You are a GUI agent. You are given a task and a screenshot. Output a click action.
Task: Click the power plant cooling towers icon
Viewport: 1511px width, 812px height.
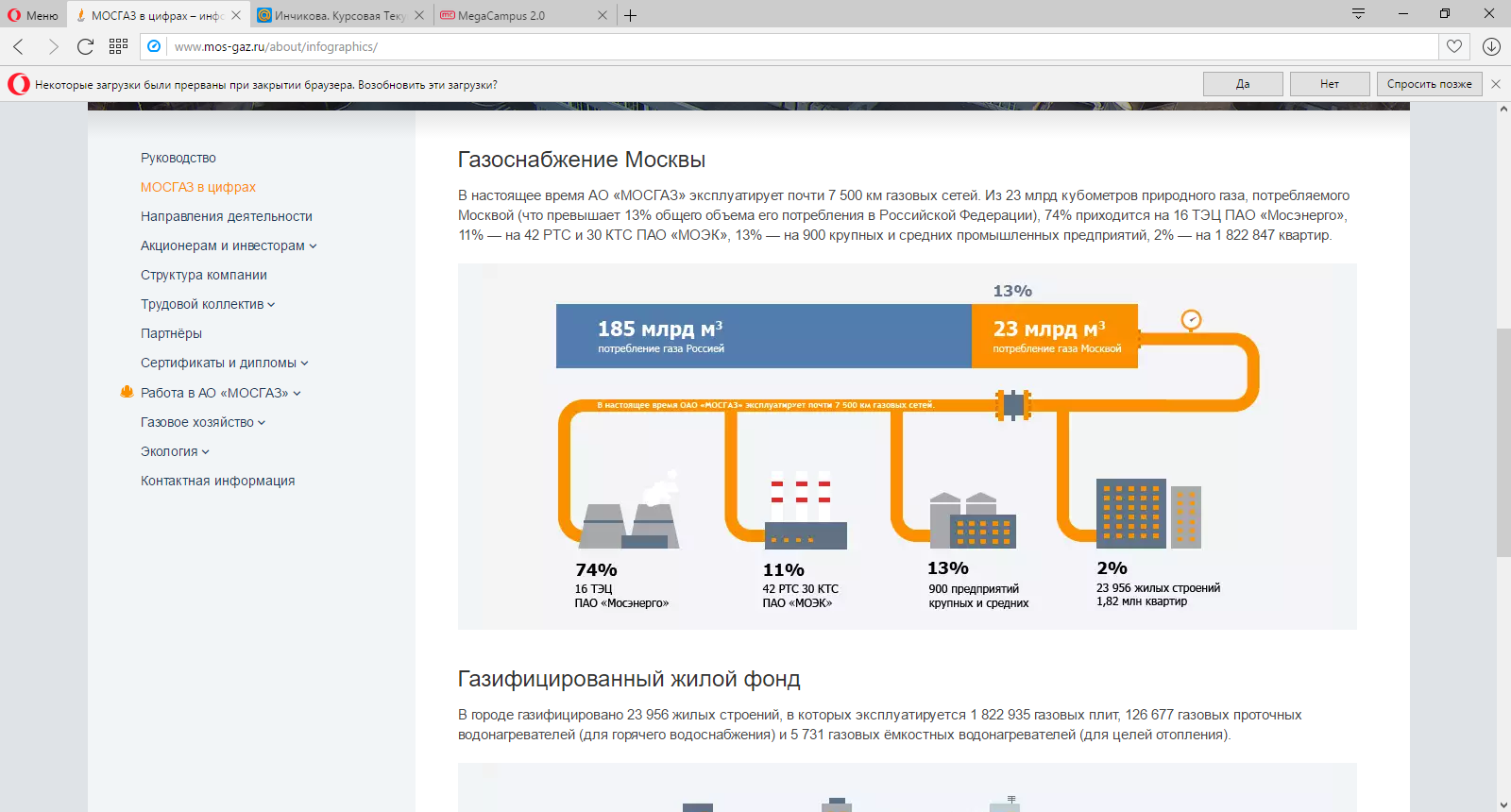630,511
